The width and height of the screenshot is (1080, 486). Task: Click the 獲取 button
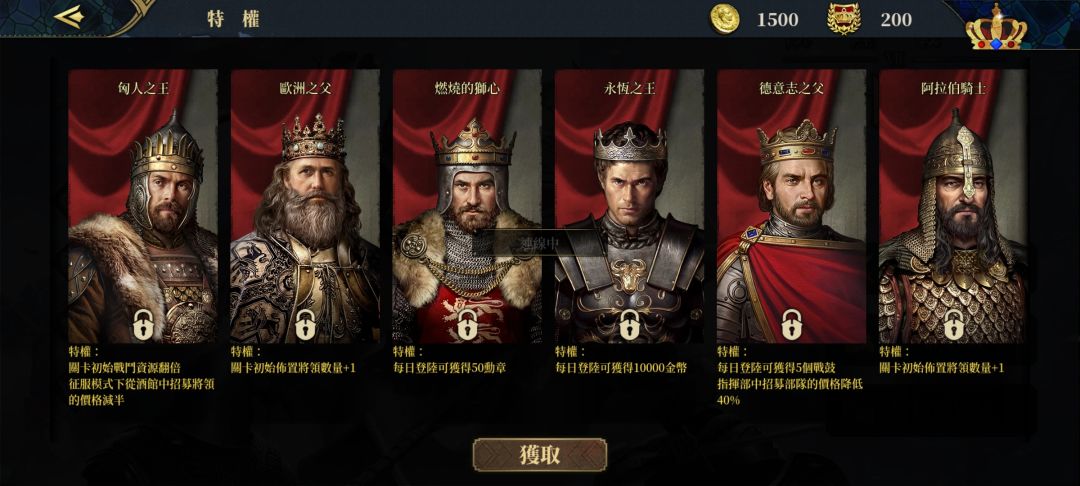540,455
